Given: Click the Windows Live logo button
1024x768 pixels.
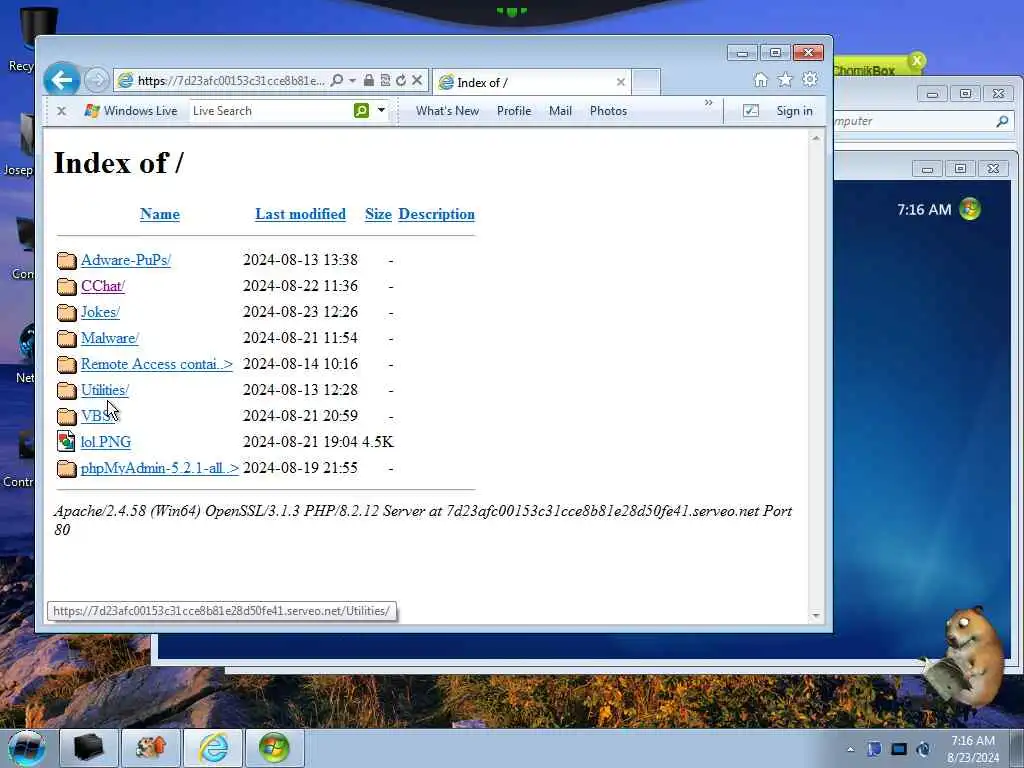Looking at the screenshot, I should (131, 111).
